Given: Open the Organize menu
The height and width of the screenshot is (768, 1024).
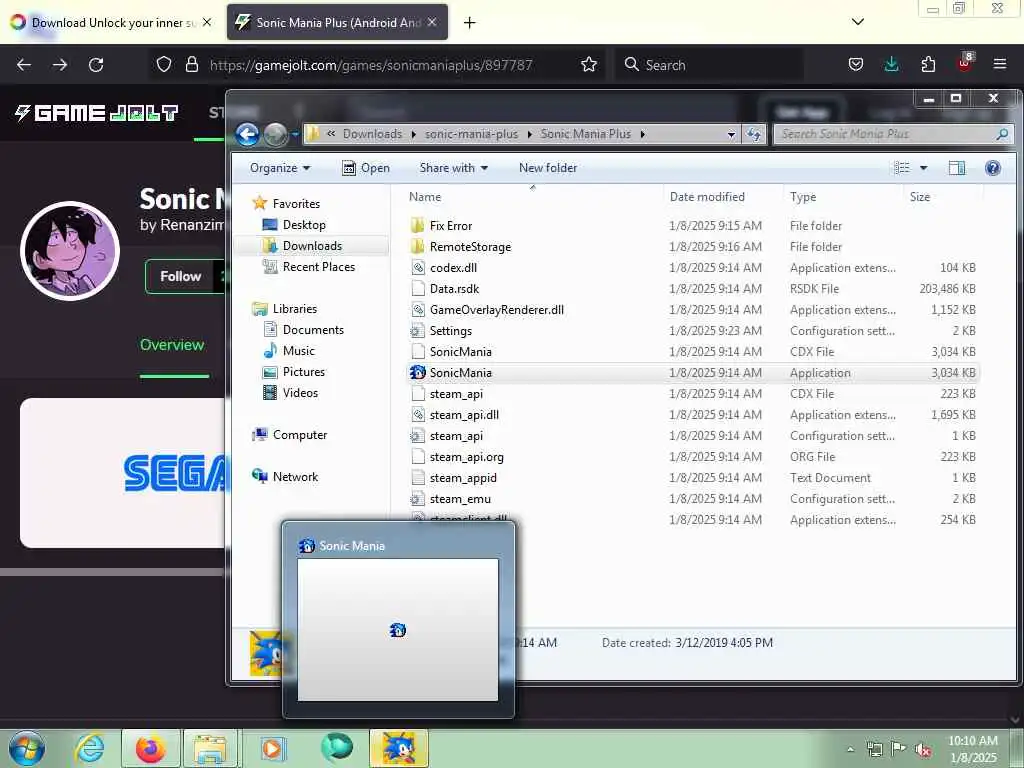Looking at the screenshot, I should [x=280, y=168].
